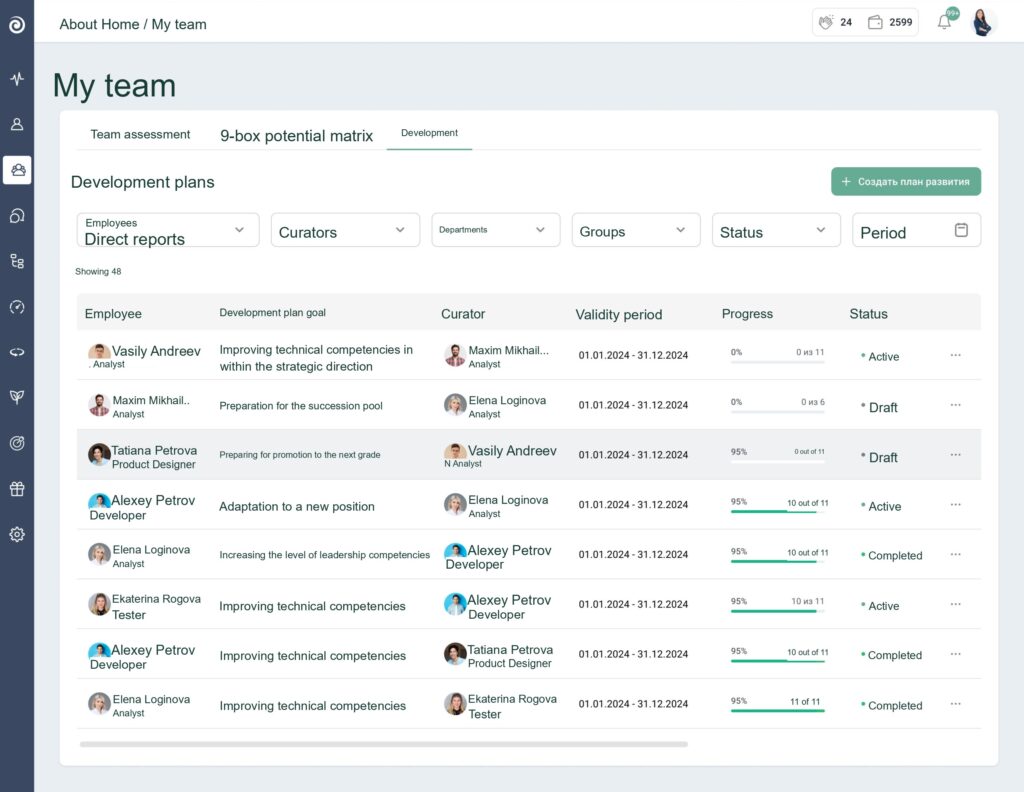1024x792 pixels.
Task: Open user avatar profile menu
Action: point(983,22)
